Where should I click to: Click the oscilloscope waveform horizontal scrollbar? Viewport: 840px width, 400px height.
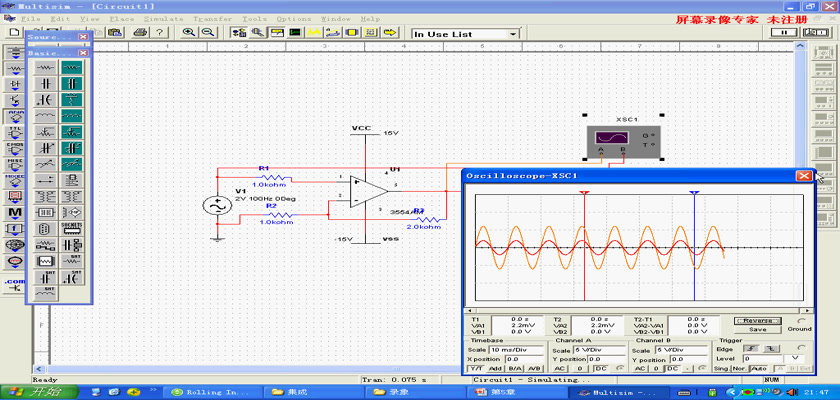point(638,310)
